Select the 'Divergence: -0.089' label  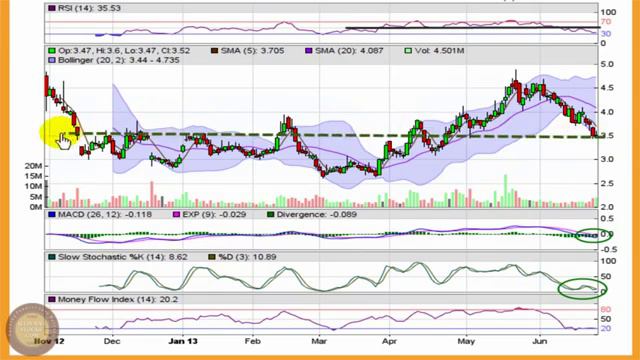317,214
